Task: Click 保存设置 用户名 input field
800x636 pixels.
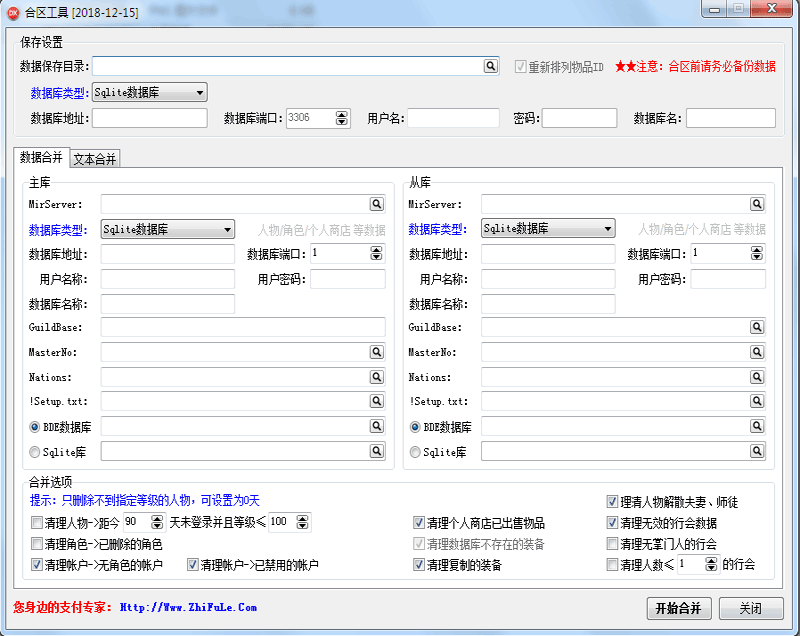Action: coord(453,118)
